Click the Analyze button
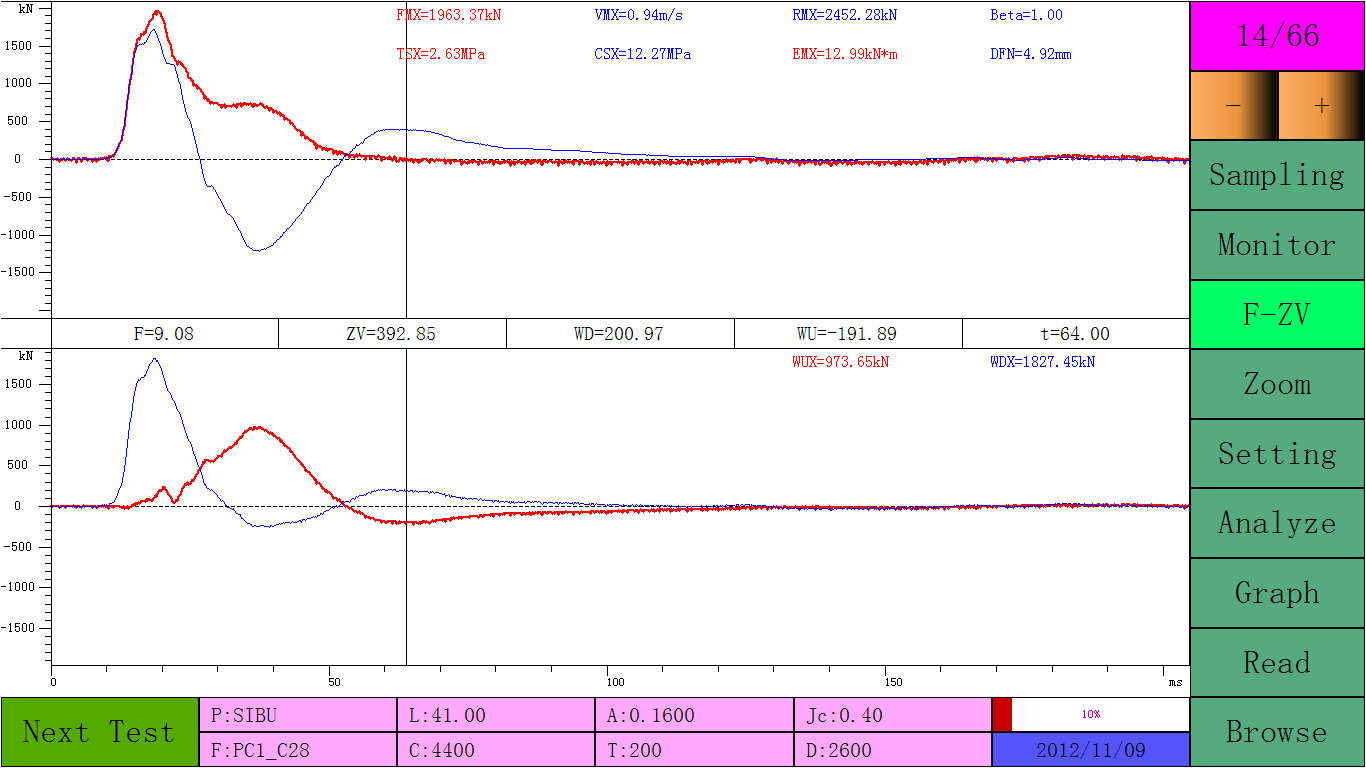 pos(1276,523)
